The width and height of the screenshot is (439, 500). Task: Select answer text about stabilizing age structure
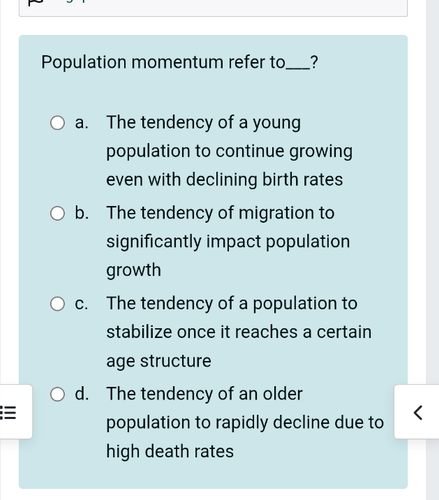click(x=239, y=332)
